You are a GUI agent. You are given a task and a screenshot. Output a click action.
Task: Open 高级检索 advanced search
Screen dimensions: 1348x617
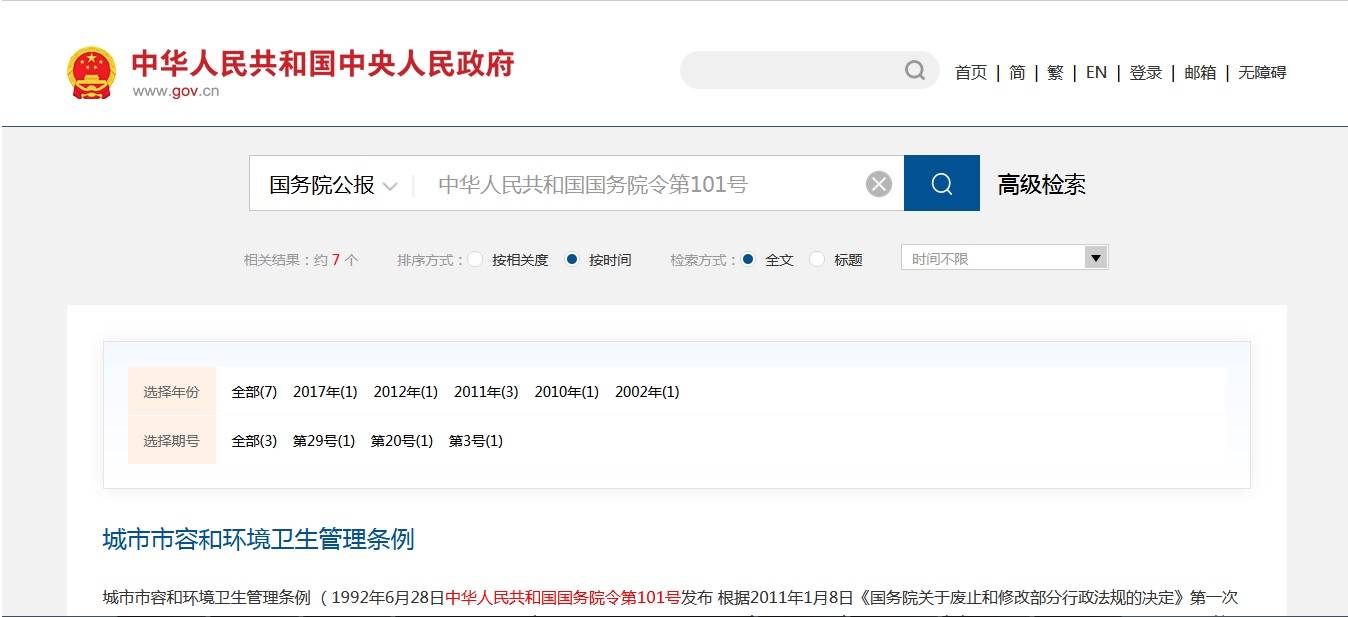1041,185
